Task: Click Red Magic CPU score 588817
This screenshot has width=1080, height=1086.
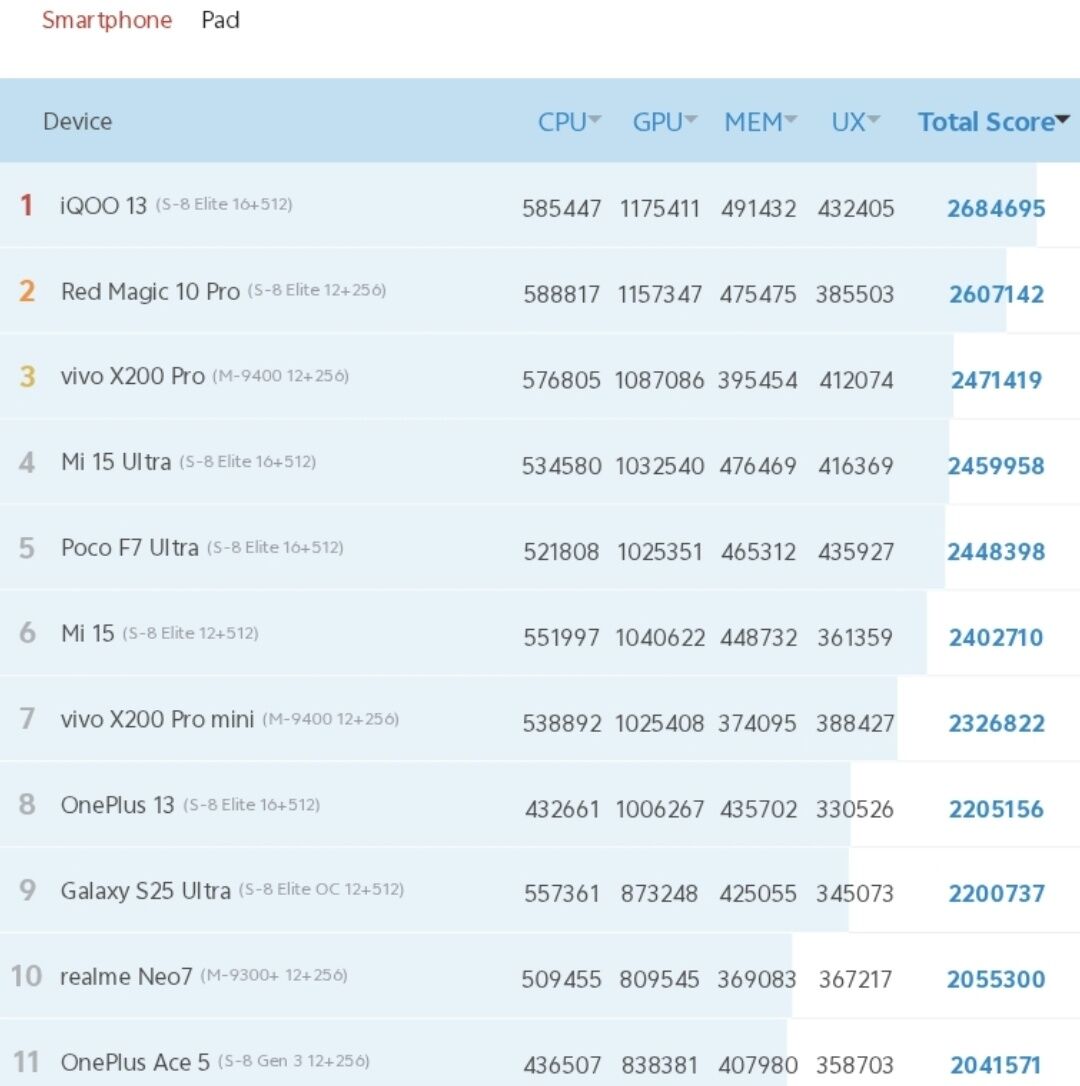Action: coord(561,294)
